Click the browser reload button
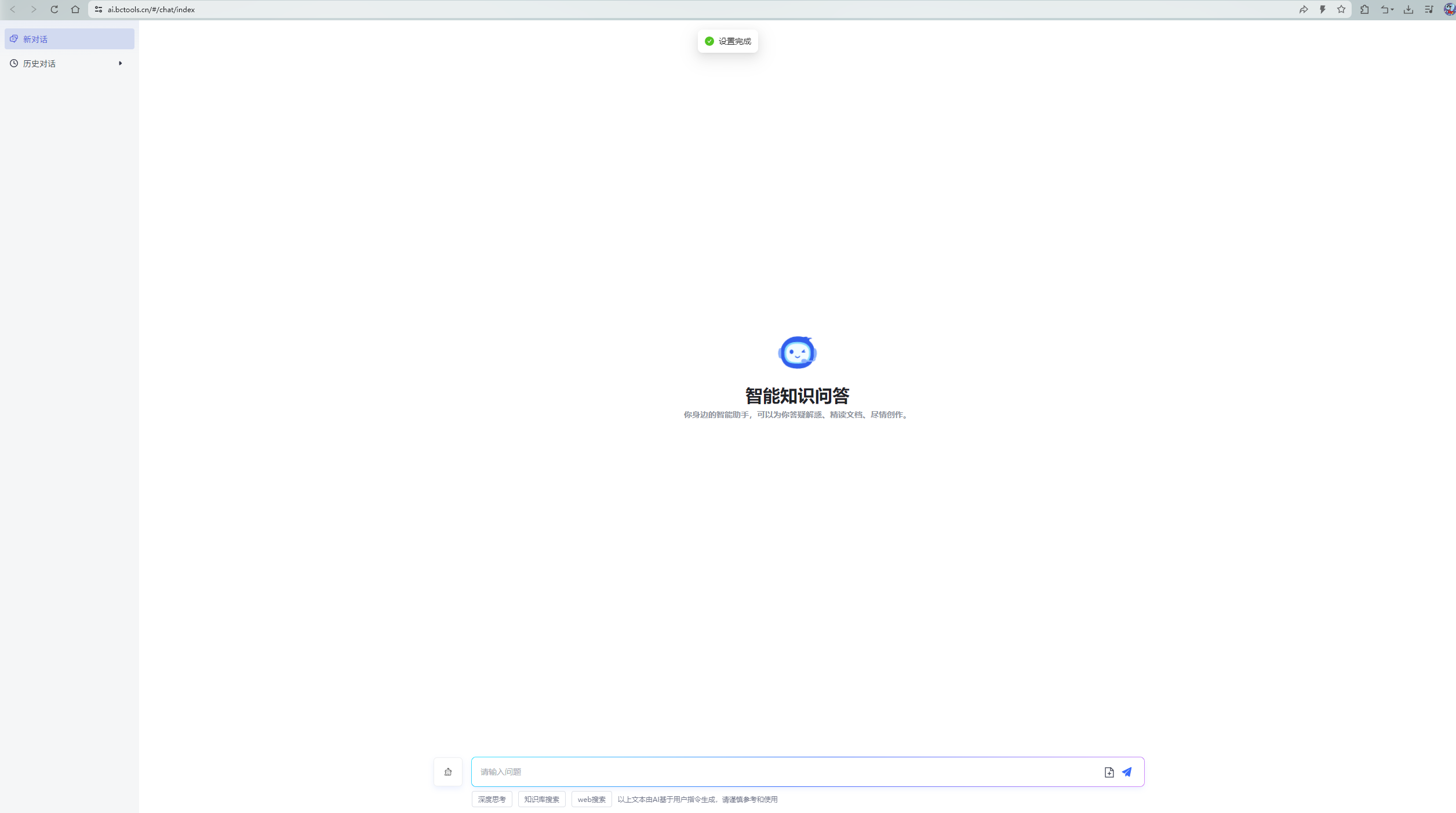 [x=54, y=9]
